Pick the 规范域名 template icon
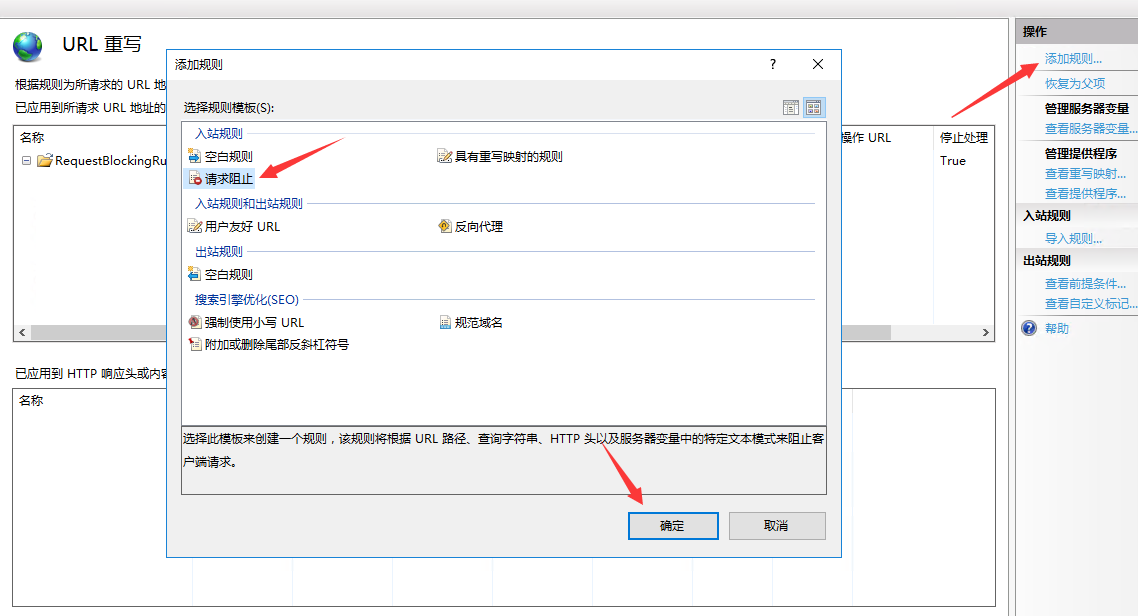This screenshot has width=1138, height=616. [445, 323]
